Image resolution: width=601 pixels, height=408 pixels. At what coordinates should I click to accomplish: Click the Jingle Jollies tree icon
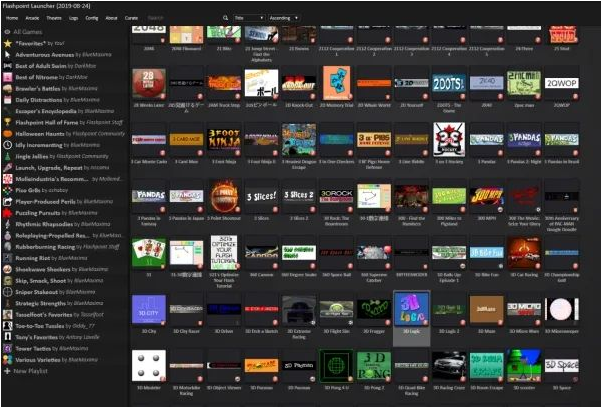pyautogui.click(x=8, y=156)
